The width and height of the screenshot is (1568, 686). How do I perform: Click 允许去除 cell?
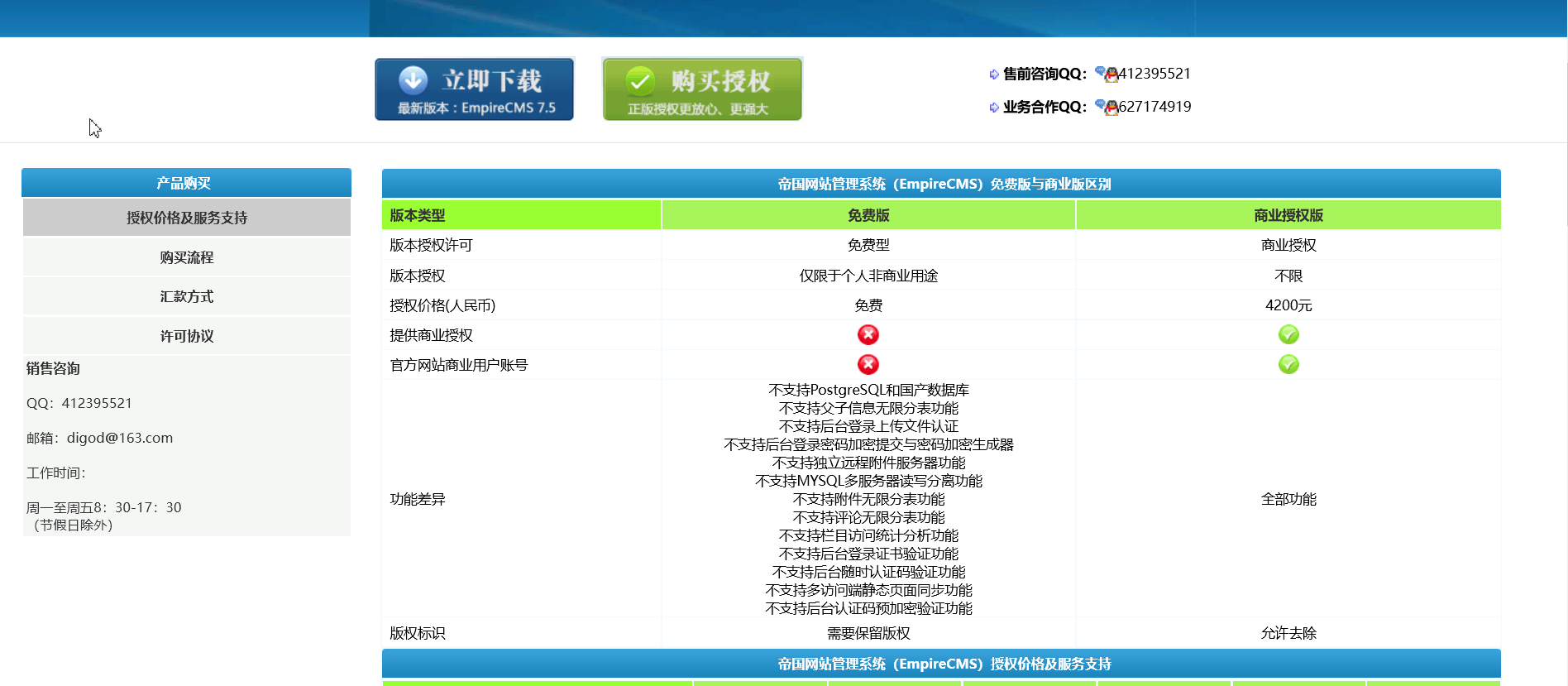[x=1288, y=633]
